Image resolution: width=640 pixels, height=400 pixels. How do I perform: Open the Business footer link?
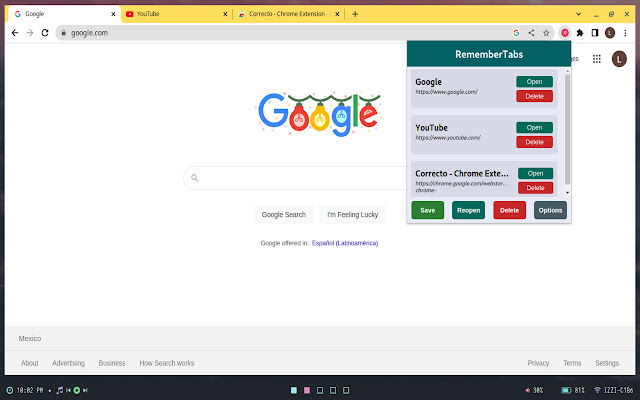click(112, 363)
